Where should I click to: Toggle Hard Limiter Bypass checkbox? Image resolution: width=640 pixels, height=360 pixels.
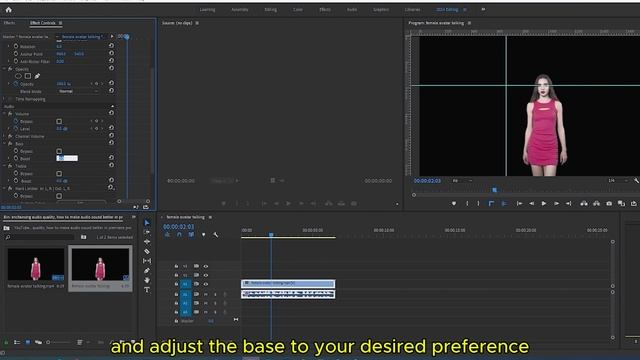point(59,196)
